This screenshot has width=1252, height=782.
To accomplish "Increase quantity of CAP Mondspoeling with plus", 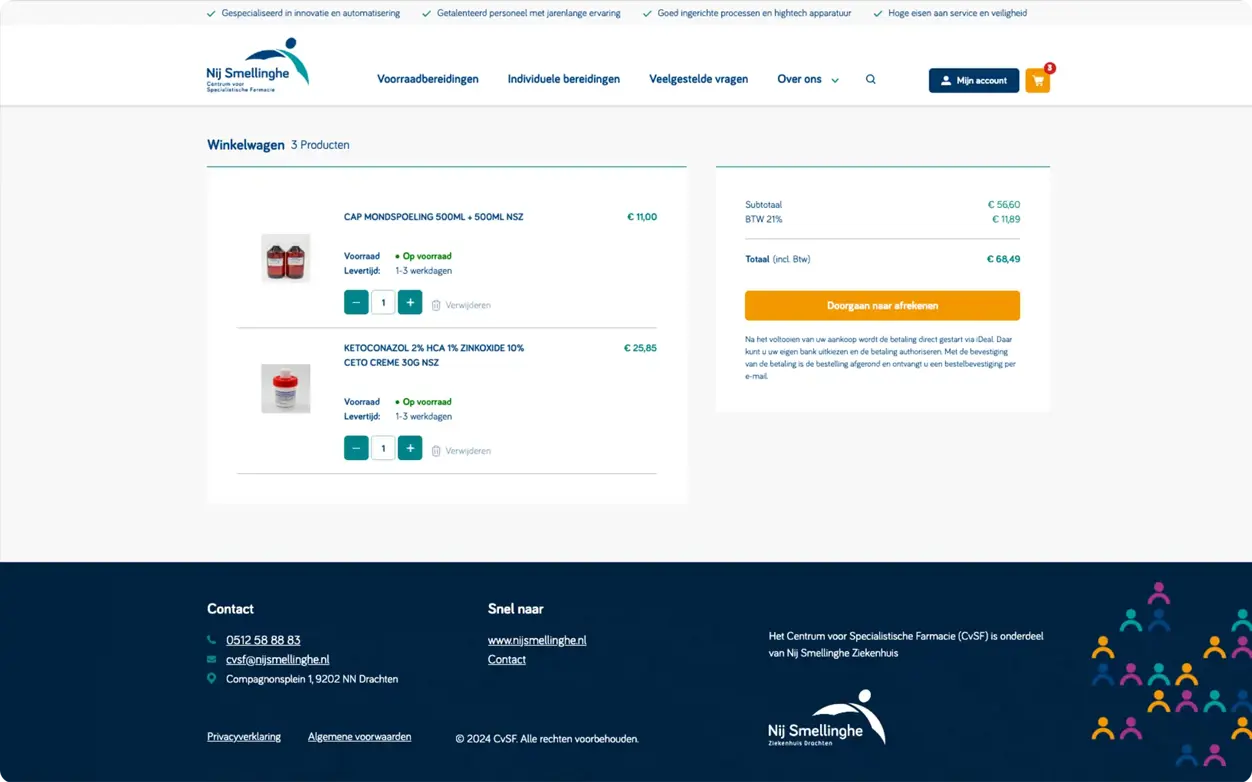I will click(410, 302).
